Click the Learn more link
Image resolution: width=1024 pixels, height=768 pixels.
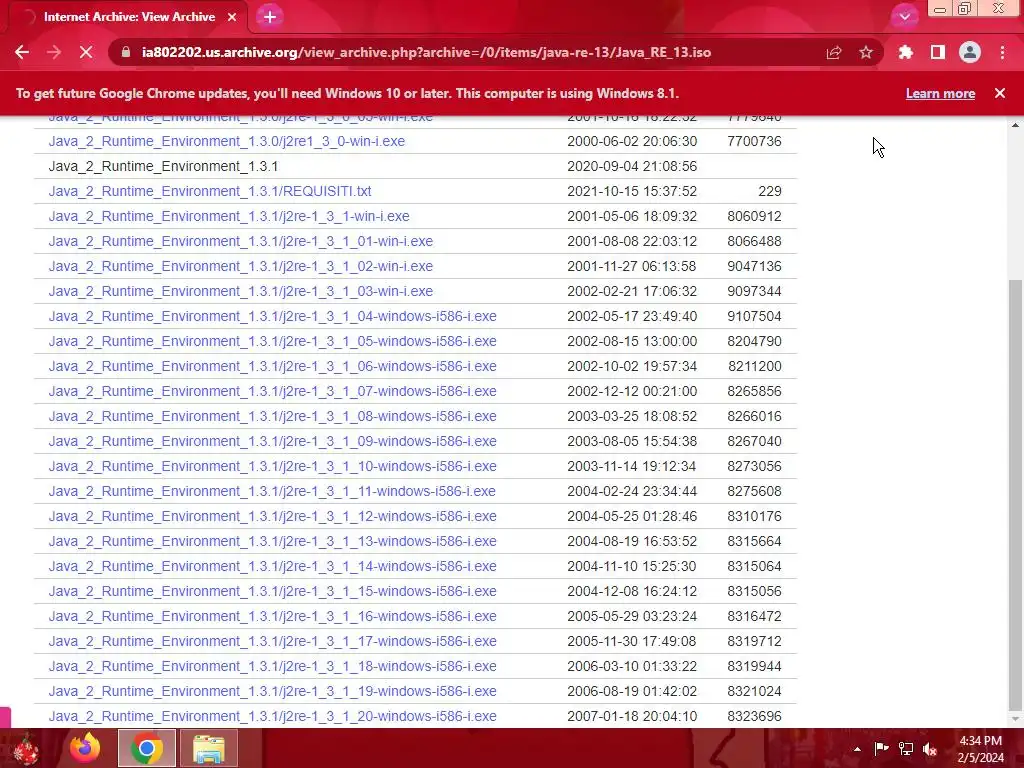940,93
